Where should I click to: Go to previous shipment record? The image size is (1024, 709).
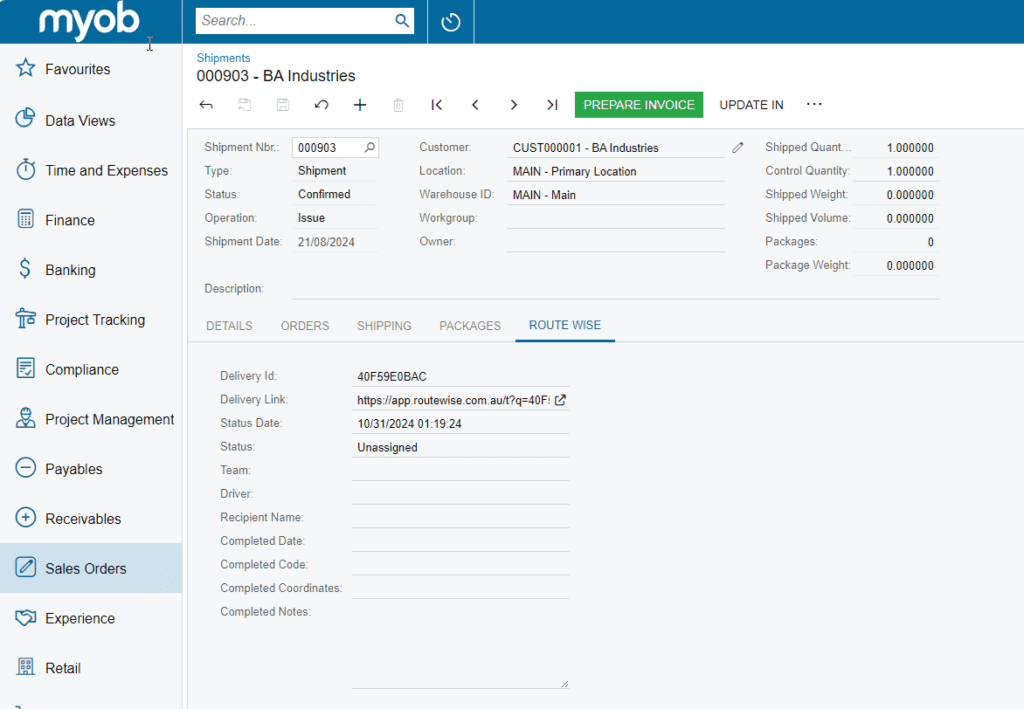(x=475, y=105)
